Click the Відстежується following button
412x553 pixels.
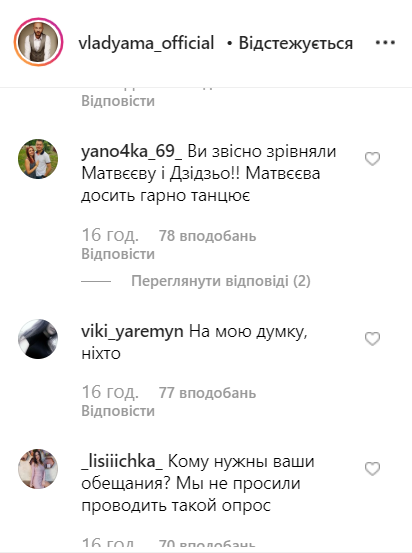click(296, 43)
